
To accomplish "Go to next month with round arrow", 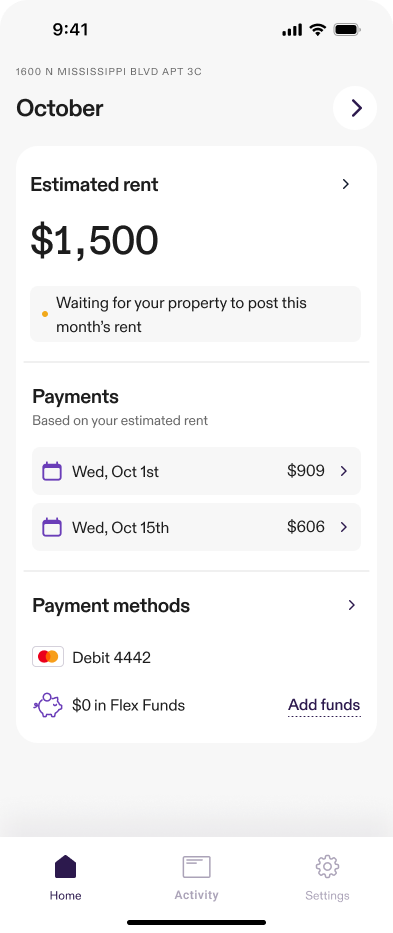I will 355,108.
